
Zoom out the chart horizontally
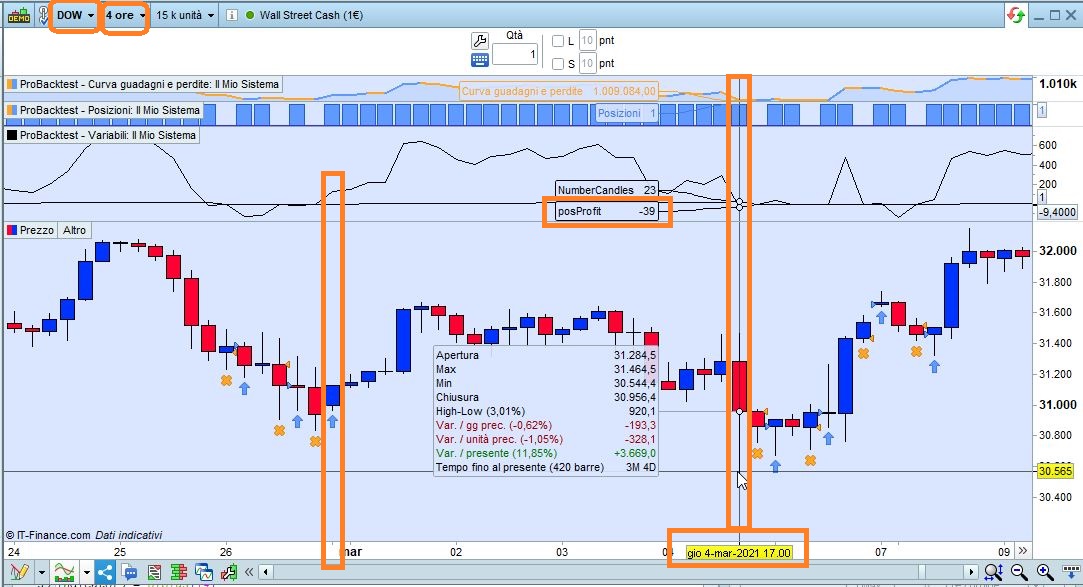tap(1019, 572)
